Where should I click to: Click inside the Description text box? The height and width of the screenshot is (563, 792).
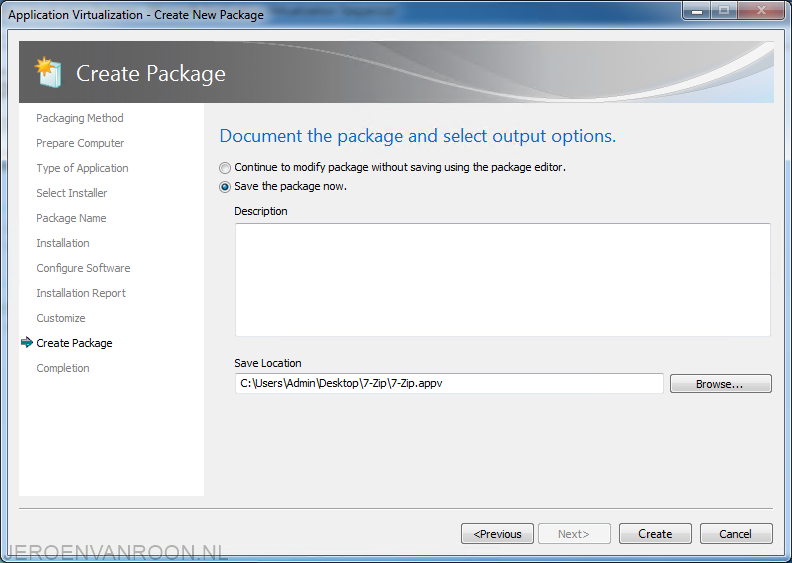(x=503, y=280)
